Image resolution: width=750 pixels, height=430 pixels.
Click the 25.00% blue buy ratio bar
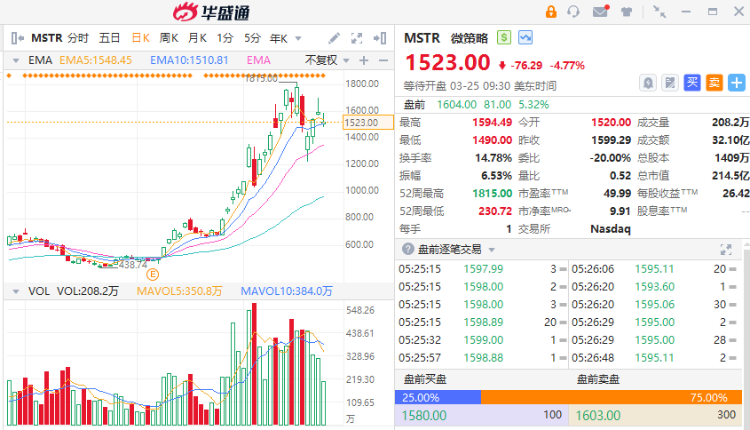click(x=438, y=397)
